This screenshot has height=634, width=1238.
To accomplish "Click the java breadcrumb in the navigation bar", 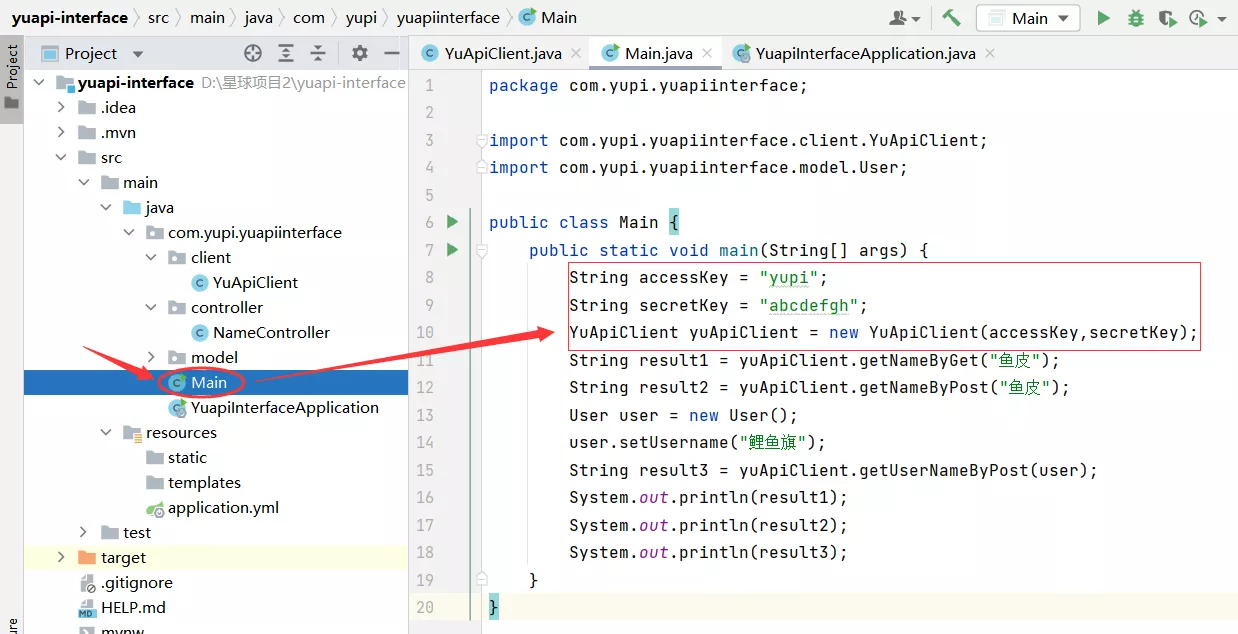I will (x=258, y=17).
